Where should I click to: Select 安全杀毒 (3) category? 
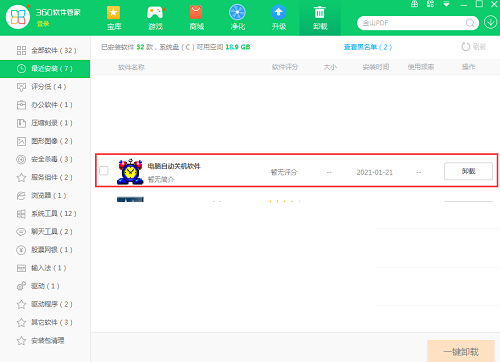pos(45,159)
